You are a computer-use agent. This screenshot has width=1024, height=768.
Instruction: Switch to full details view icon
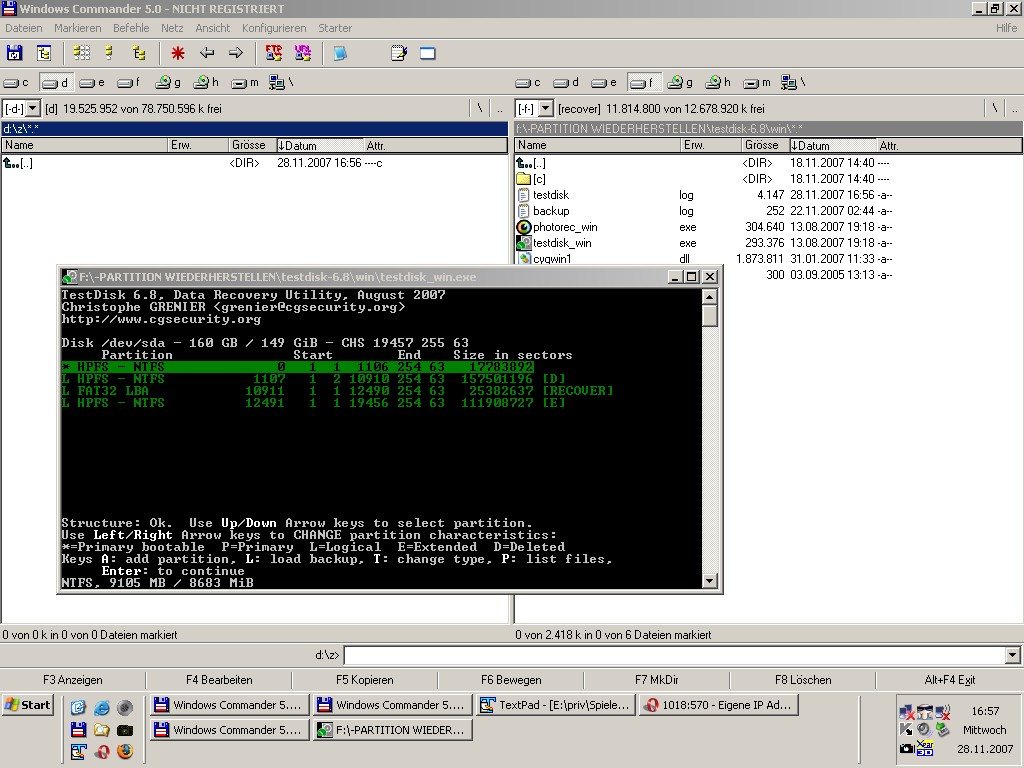click(x=109, y=53)
